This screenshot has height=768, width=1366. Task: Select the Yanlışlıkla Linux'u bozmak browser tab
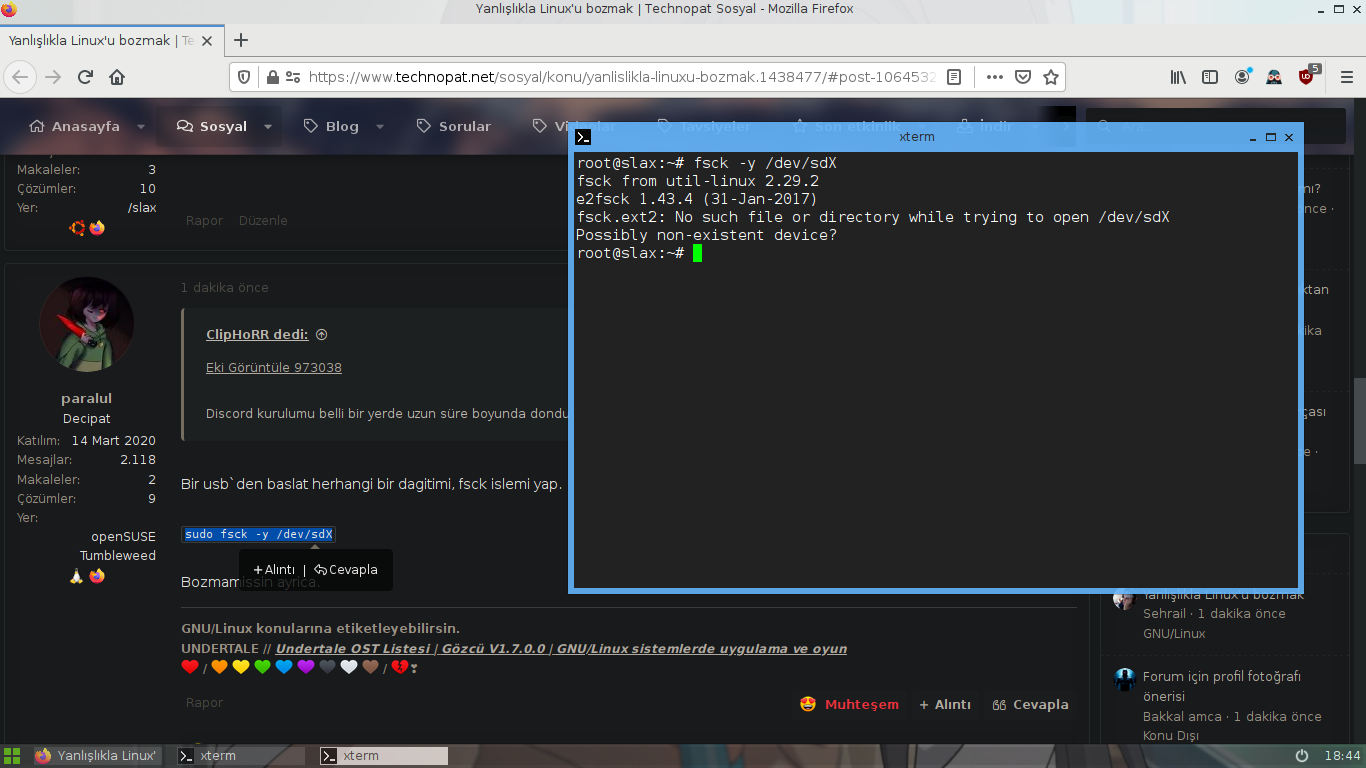coord(111,41)
